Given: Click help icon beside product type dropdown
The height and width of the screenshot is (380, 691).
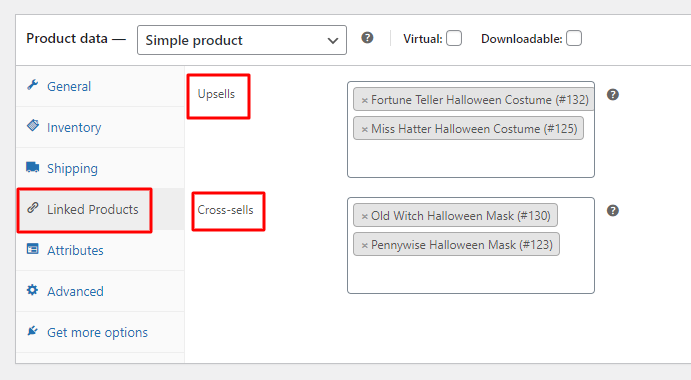Looking at the screenshot, I should [x=367, y=38].
